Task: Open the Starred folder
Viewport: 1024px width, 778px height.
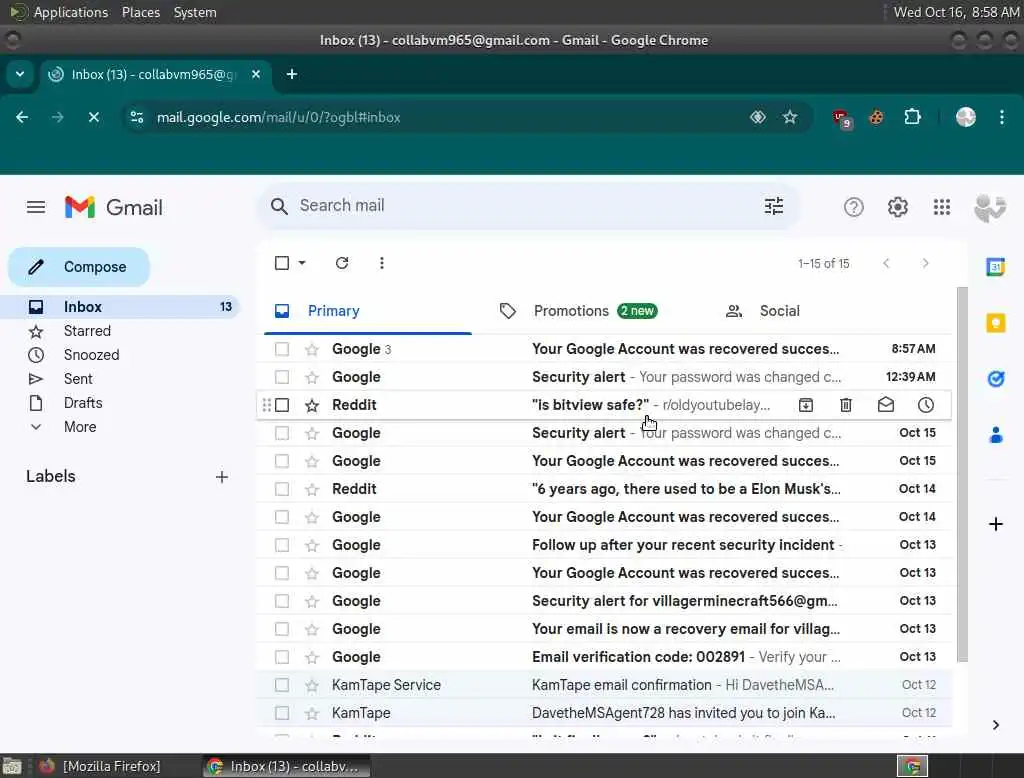Action: pyautogui.click(x=88, y=331)
